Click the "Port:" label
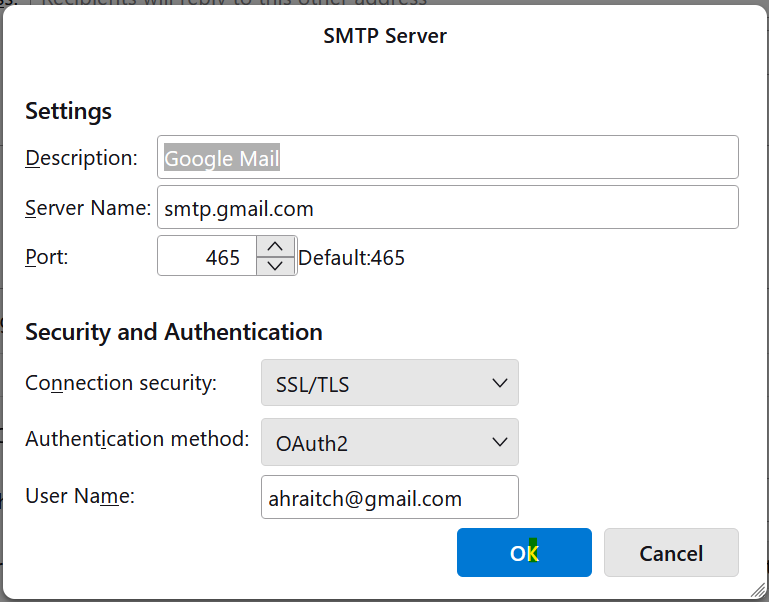The image size is (769, 602). pos(46,256)
